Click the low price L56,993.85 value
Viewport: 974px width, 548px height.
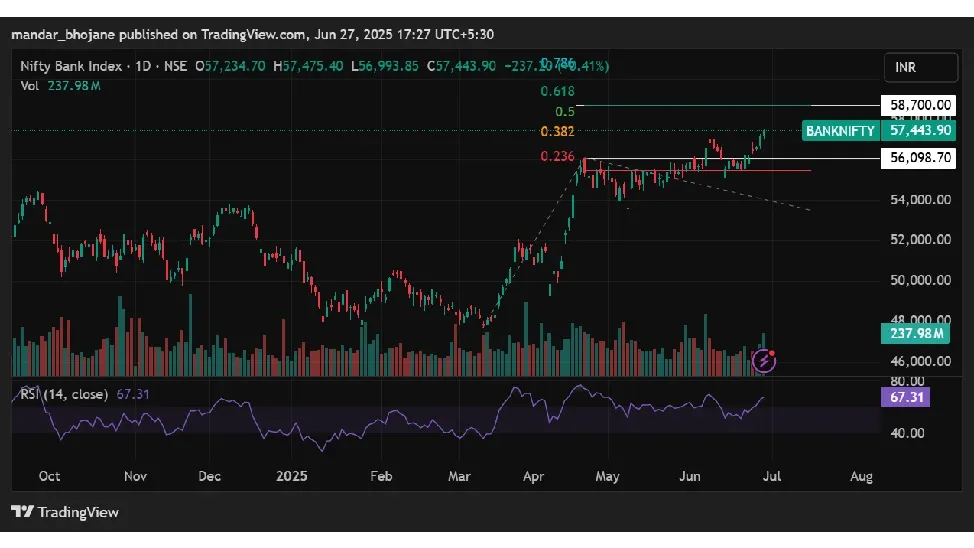385,66
